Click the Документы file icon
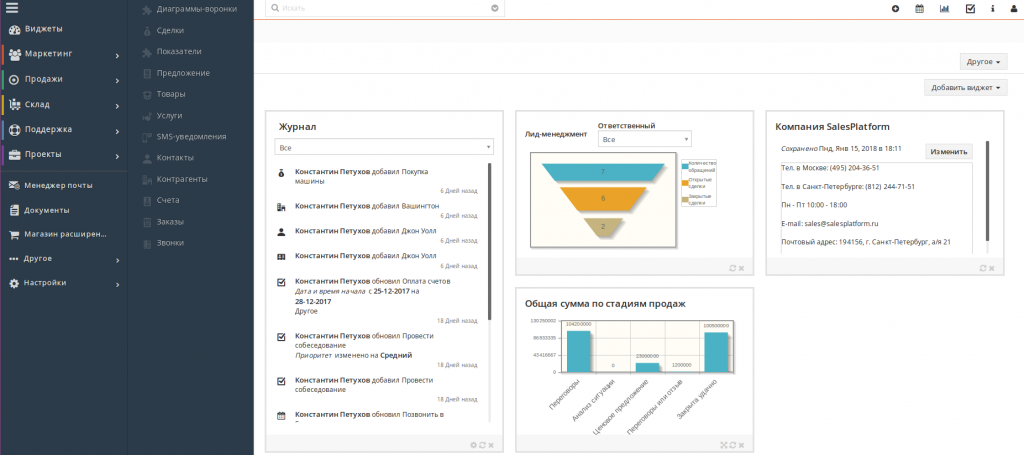Screen dimensions: 1024x455 click(x=14, y=210)
